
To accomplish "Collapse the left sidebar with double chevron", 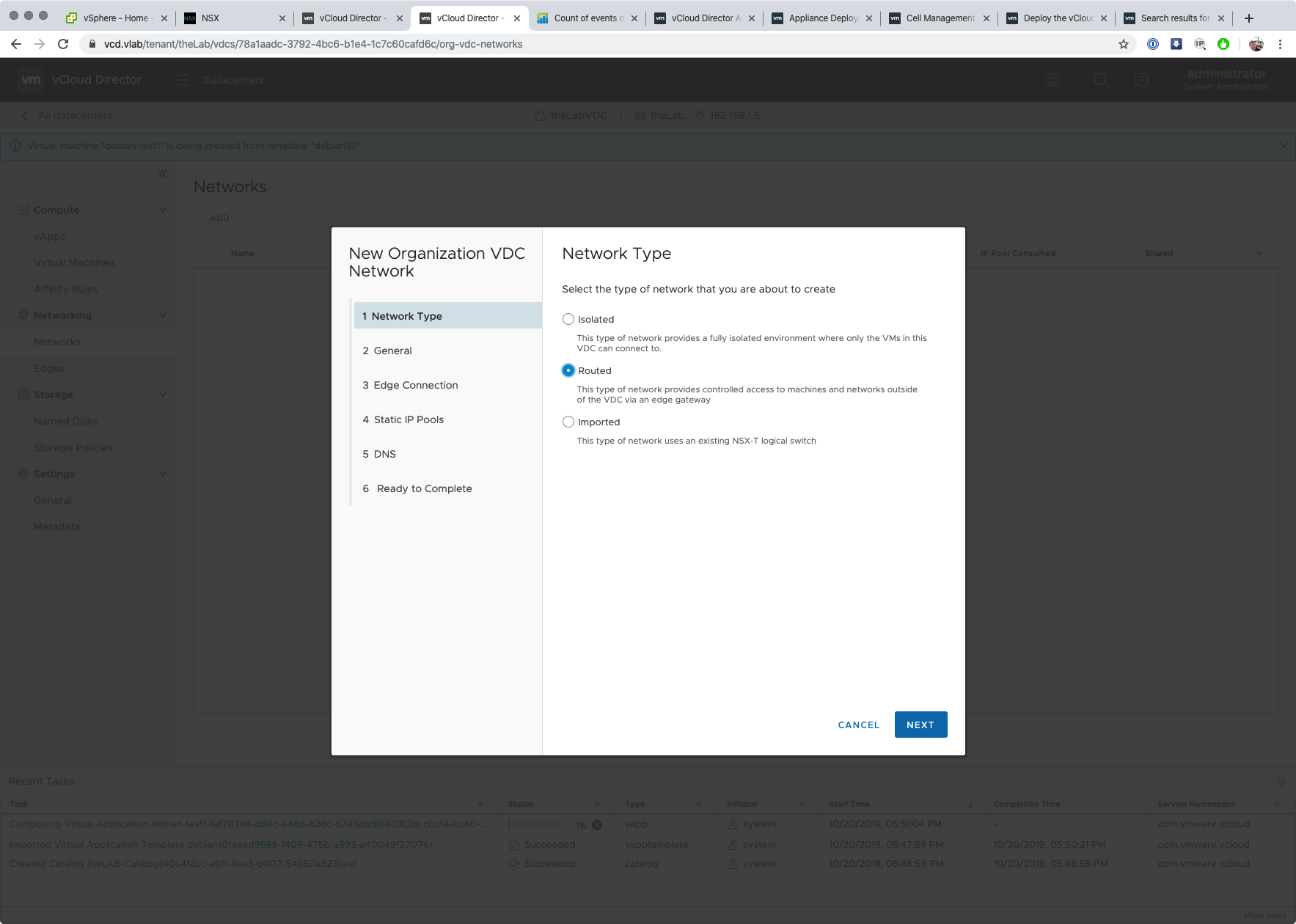I will tap(163, 174).
